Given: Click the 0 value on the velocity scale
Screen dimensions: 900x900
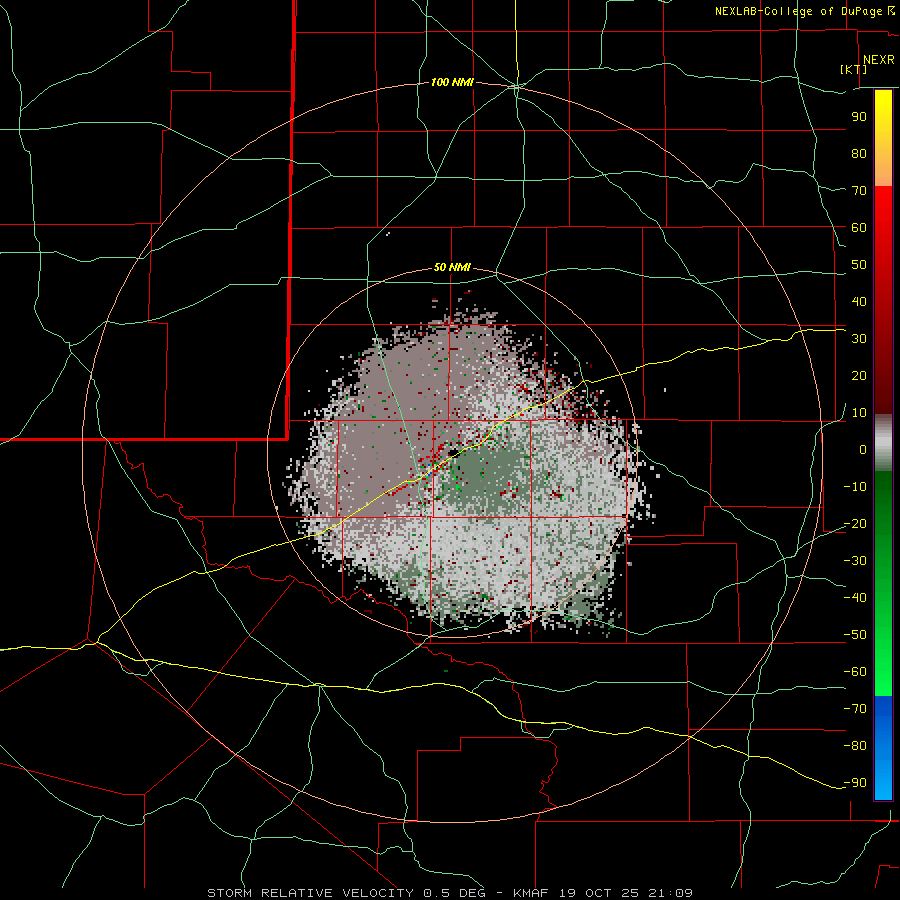Looking at the screenshot, I should pos(863,449).
